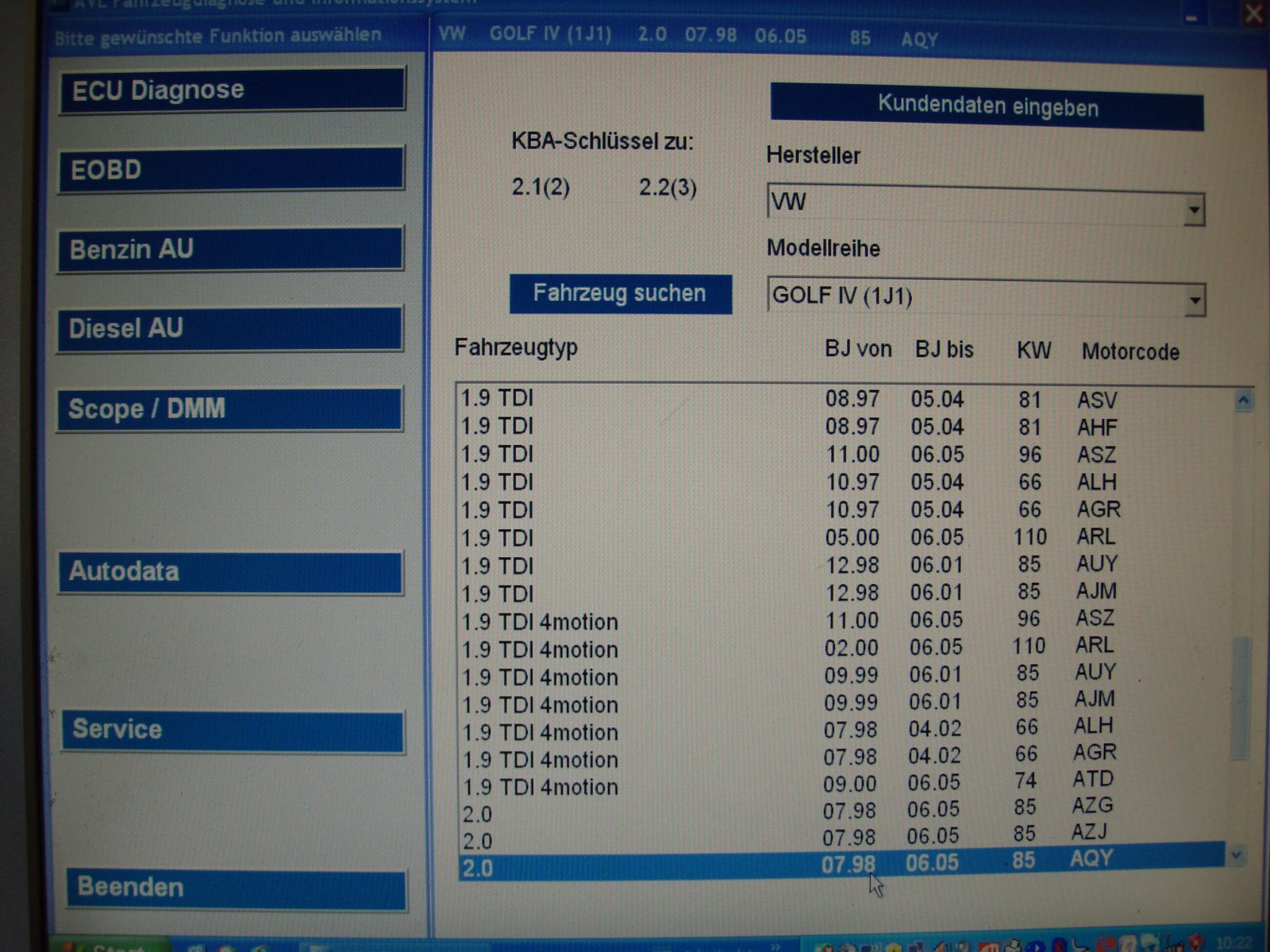Expand the Modellreihe dropdown arrow
1270x952 pixels.
click(x=1195, y=301)
